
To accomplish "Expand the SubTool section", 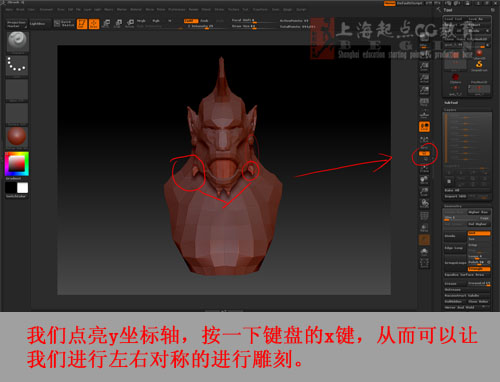I will tap(451, 103).
